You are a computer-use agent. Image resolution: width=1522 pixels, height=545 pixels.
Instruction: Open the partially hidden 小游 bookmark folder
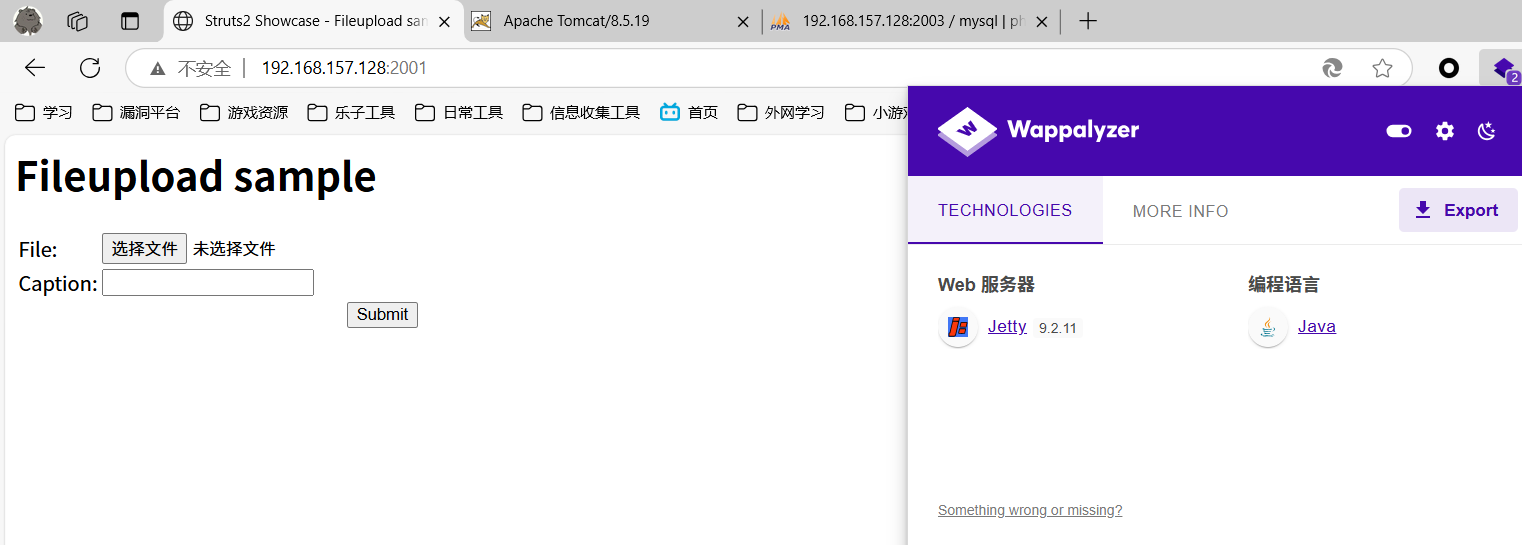876,112
